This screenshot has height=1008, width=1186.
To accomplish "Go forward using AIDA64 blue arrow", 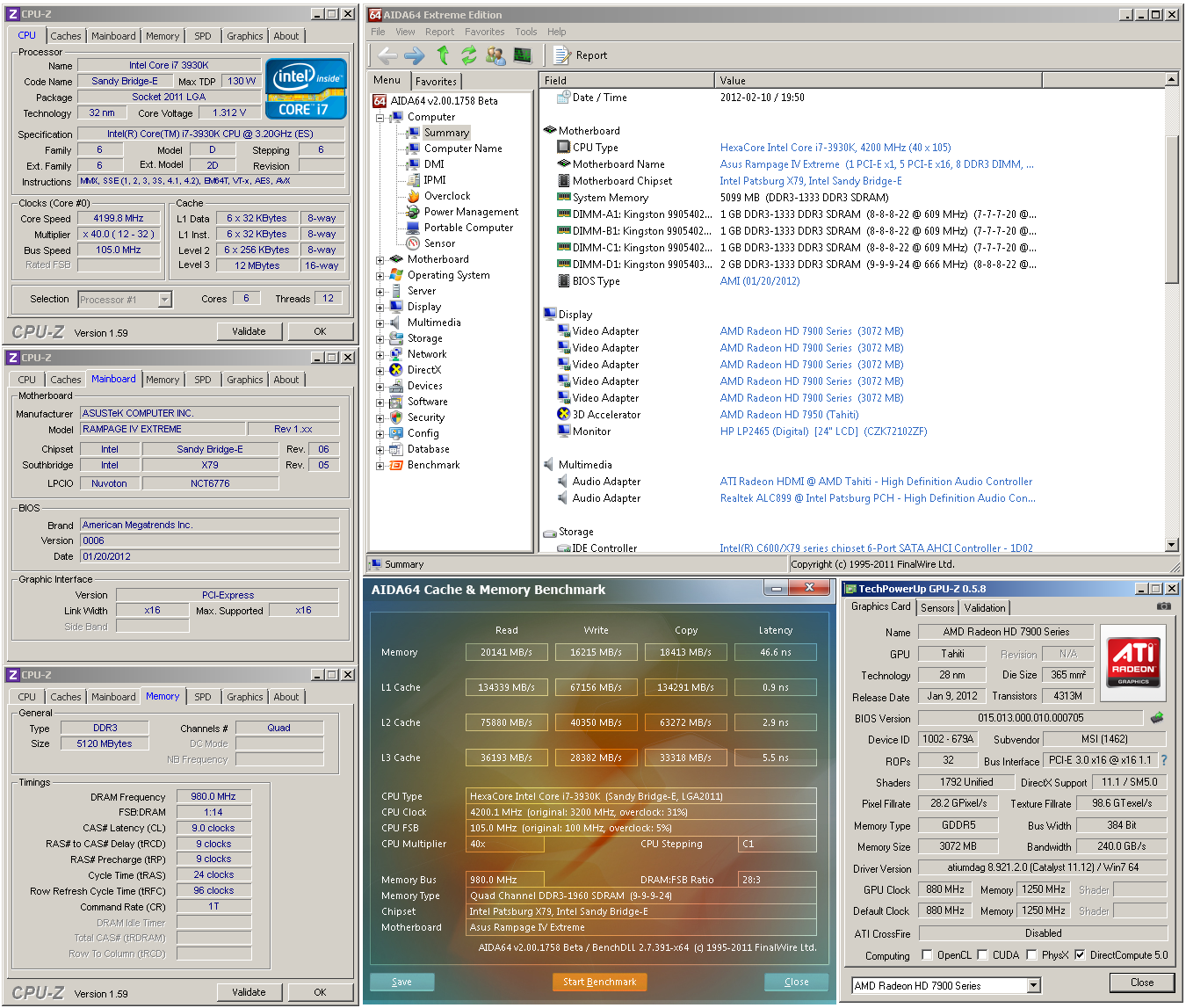I will 415,55.
